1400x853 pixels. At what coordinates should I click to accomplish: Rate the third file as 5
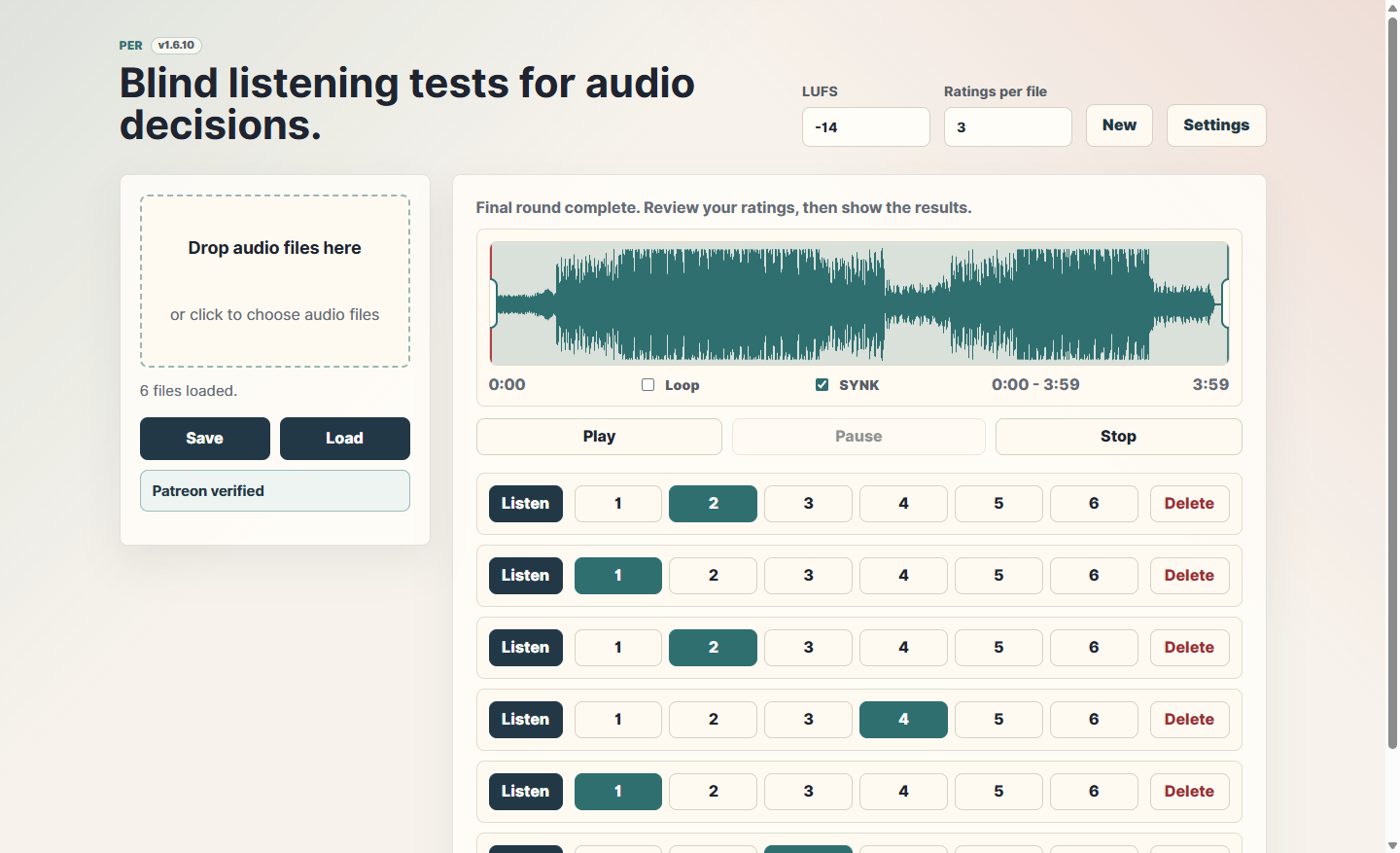998,648
